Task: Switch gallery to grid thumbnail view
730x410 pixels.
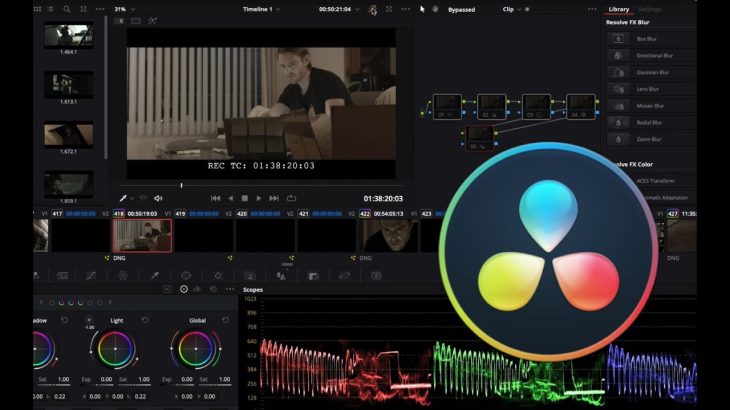Action: [x=37, y=9]
